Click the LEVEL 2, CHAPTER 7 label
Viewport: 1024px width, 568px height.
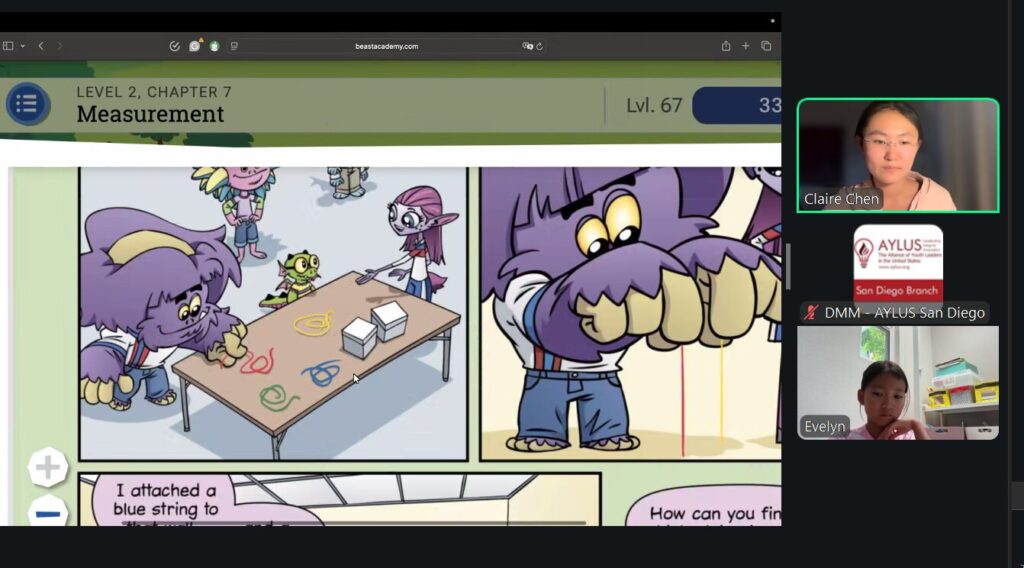[x=154, y=92]
